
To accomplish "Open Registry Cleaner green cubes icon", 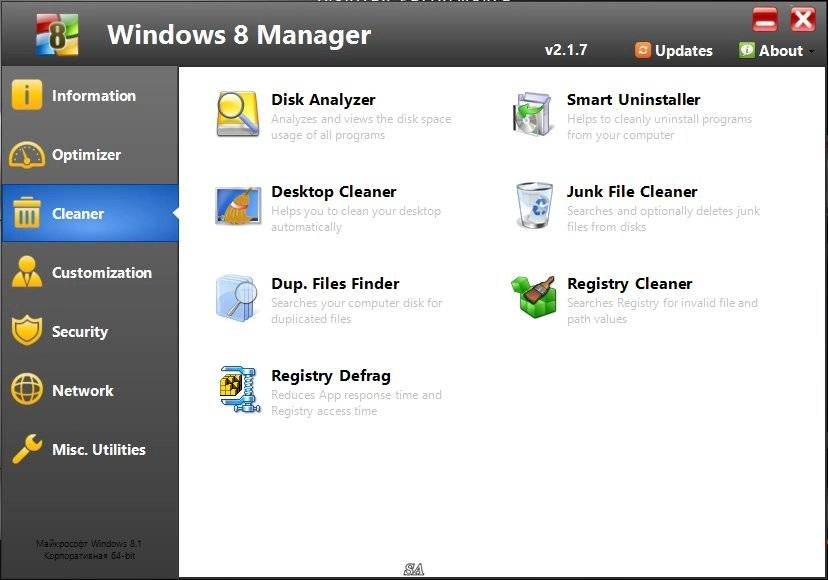I will (x=533, y=297).
